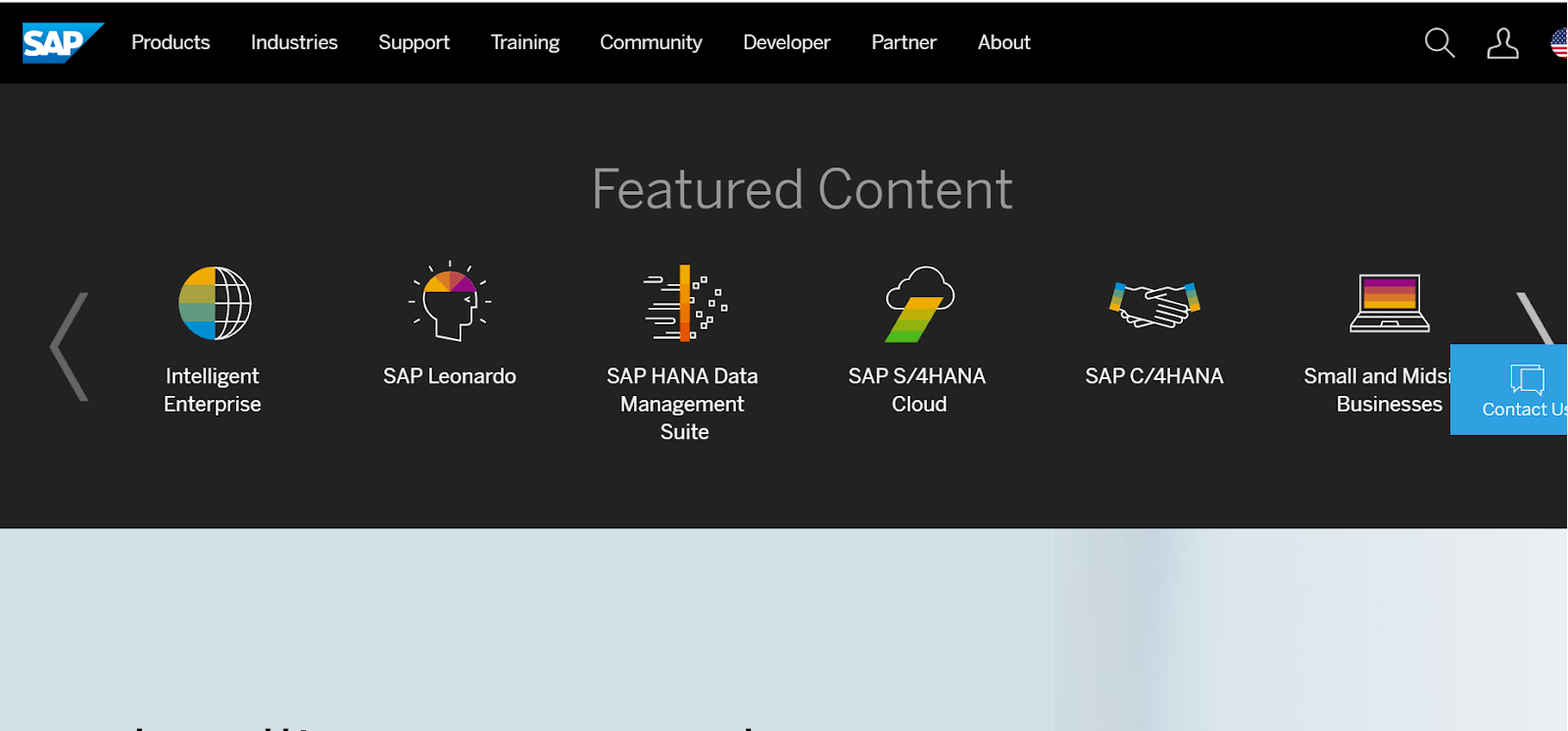Open the Community menu
The height and width of the screenshot is (731, 1568).
click(651, 42)
